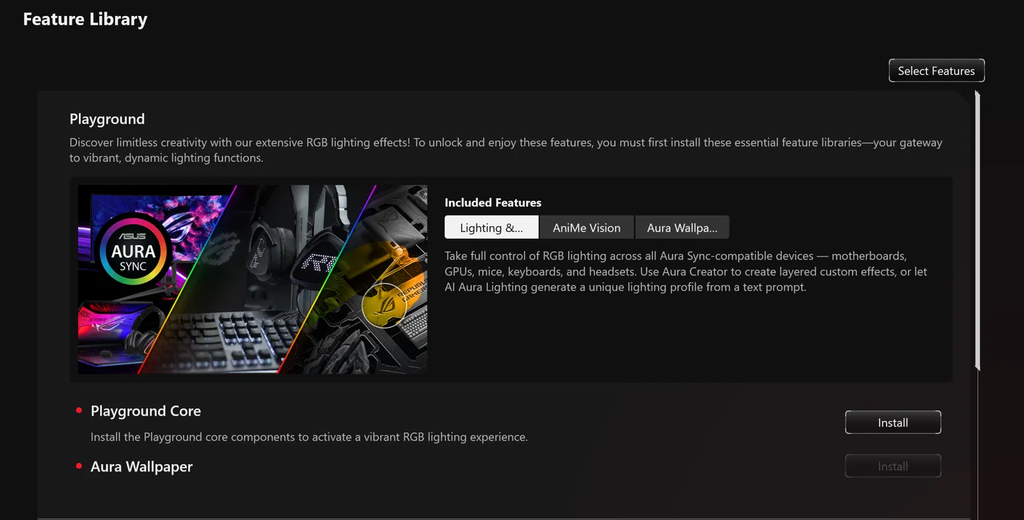Screen dimensions: 1024x520
Task: Click the Playground Core title text
Action: point(146,411)
